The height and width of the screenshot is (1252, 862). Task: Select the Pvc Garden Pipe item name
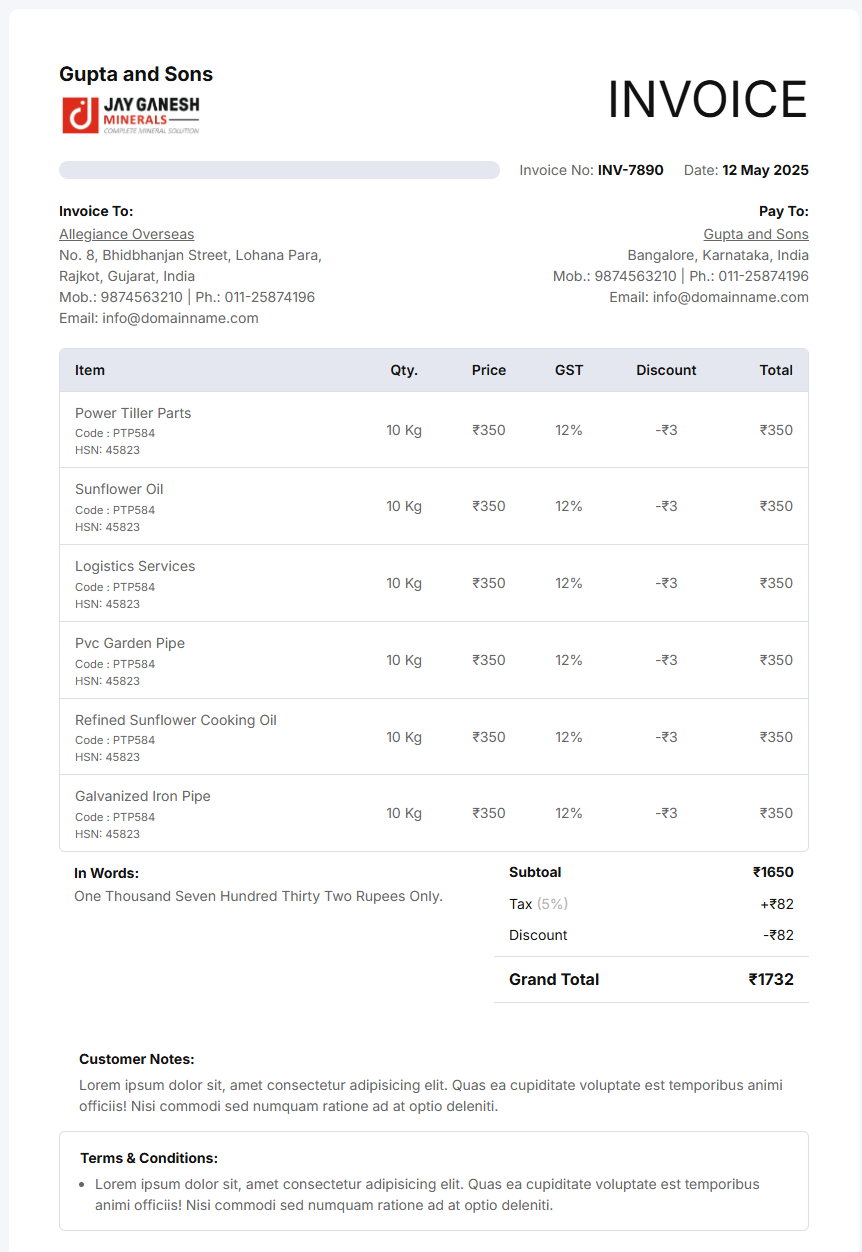click(130, 643)
